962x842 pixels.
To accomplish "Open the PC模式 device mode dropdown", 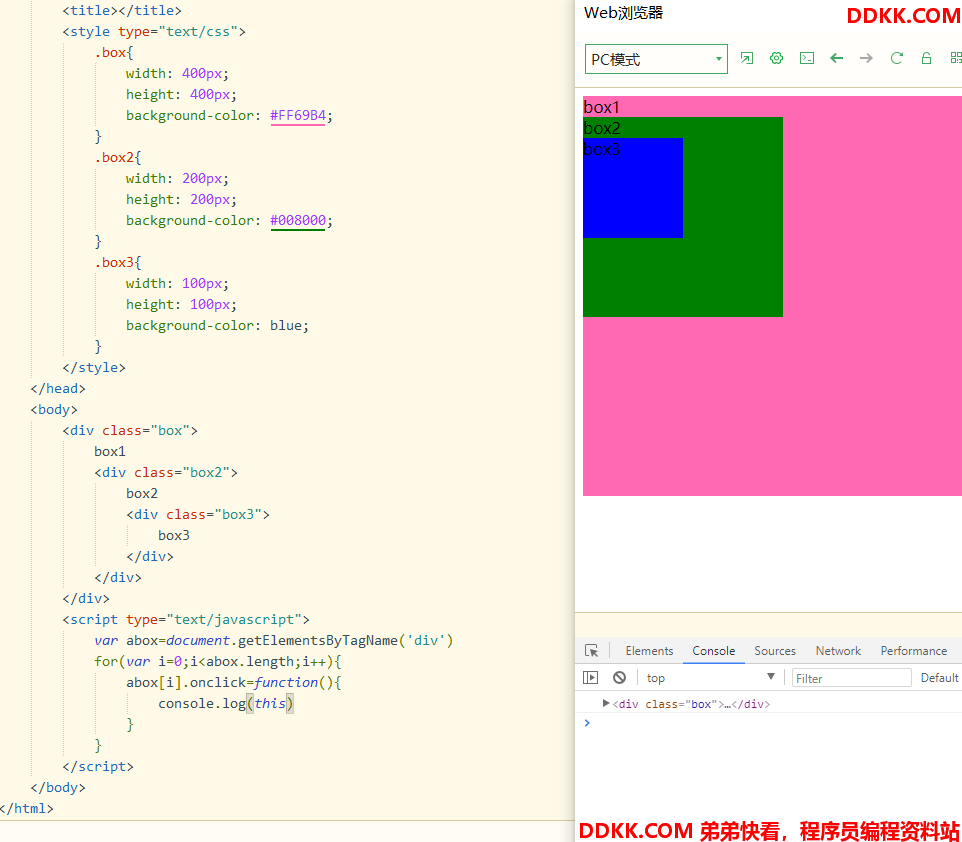I will click(x=656, y=59).
